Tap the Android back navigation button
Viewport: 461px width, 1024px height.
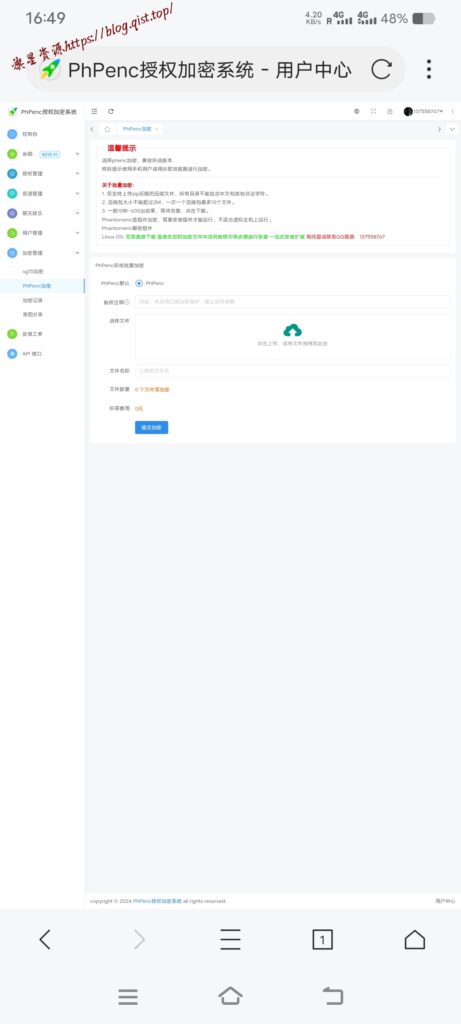pyautogui.click(x=333, y=996)
